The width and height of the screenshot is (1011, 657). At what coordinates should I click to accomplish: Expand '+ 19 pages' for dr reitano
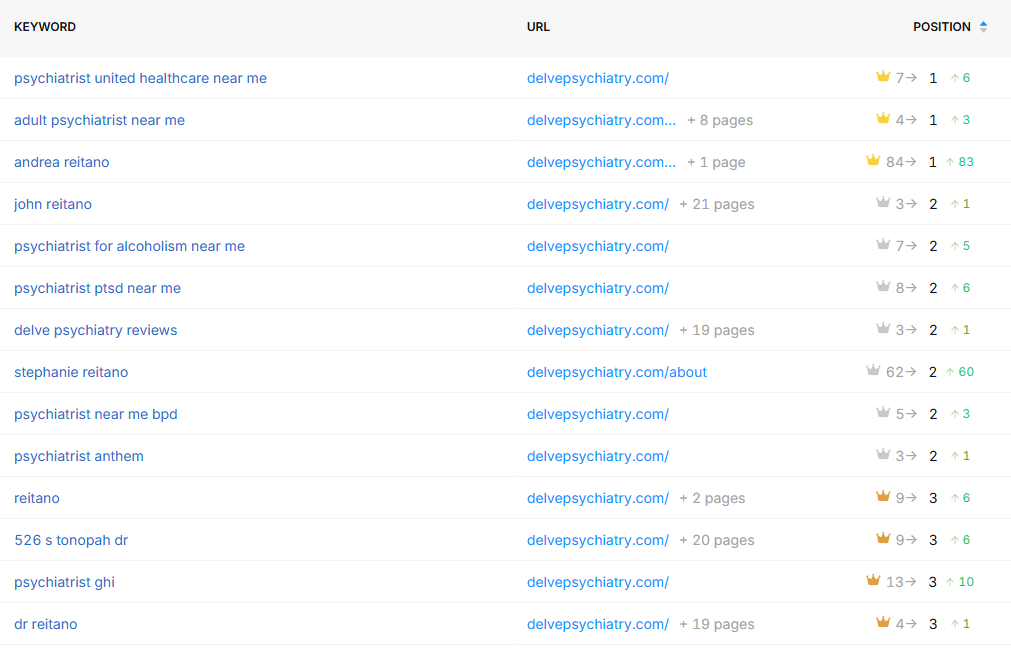[x=716, y=624]
